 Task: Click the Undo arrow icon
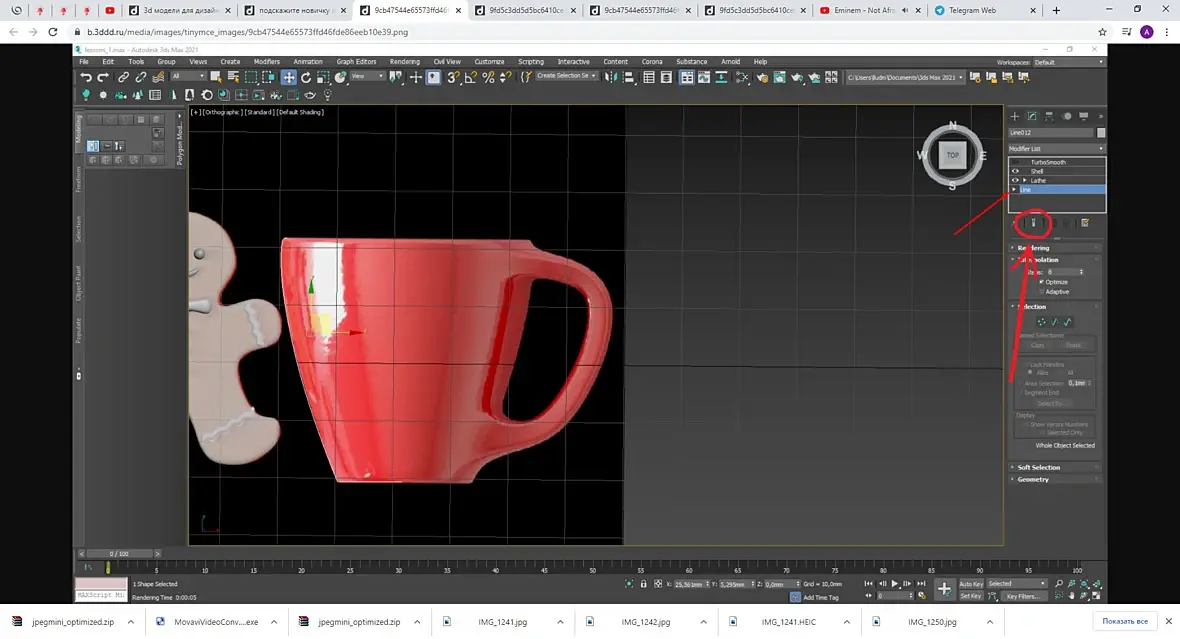pyautogui.click(x=86, y=77)
